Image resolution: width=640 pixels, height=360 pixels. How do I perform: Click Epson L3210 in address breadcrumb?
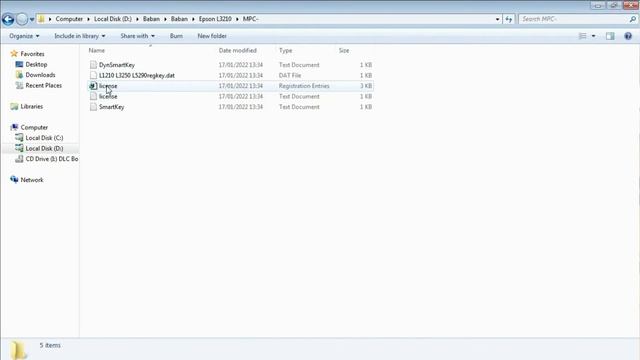pos(215,19)
